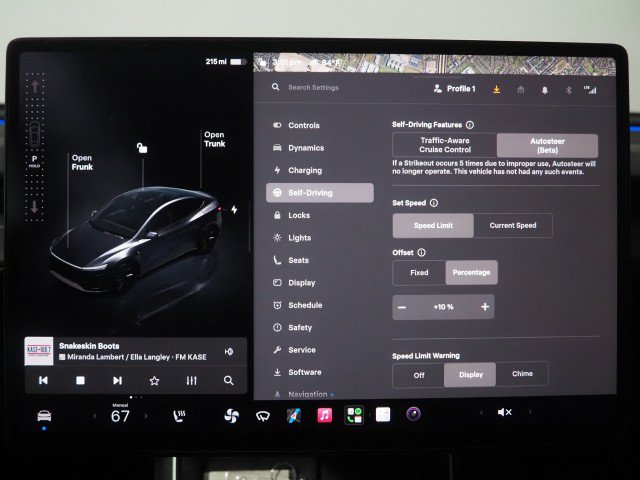The width and height of the screenshot is (640, 480).
Task: Open the white calendar app icon
Action: pyautogui.click(x=383, y=415)
